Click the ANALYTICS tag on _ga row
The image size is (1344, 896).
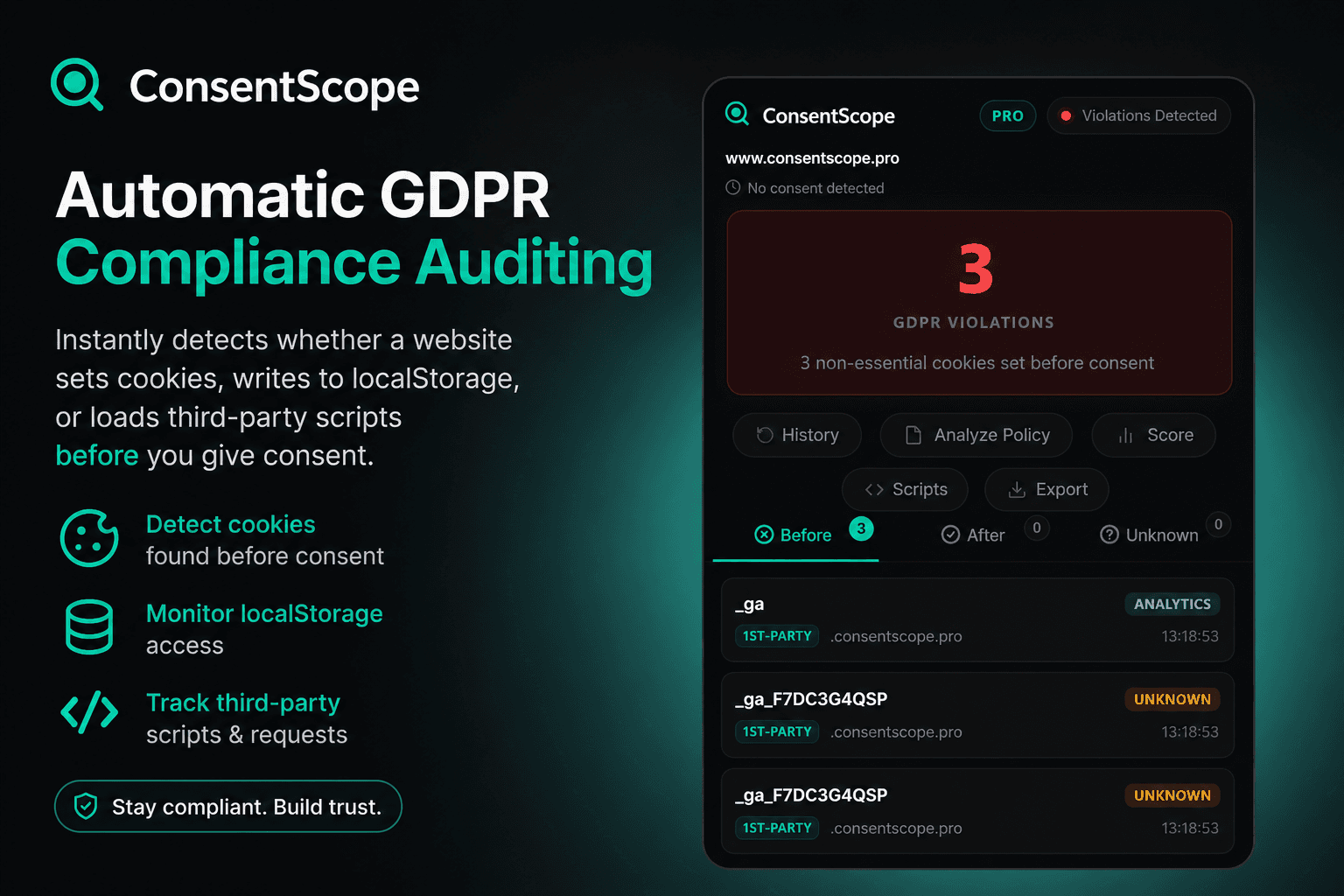pos(1172,604)
